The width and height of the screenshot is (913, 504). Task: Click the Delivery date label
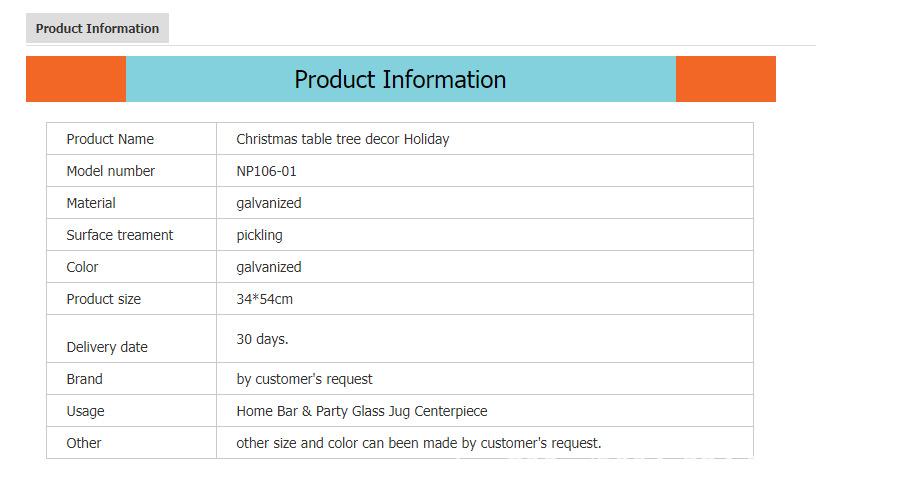107,347
